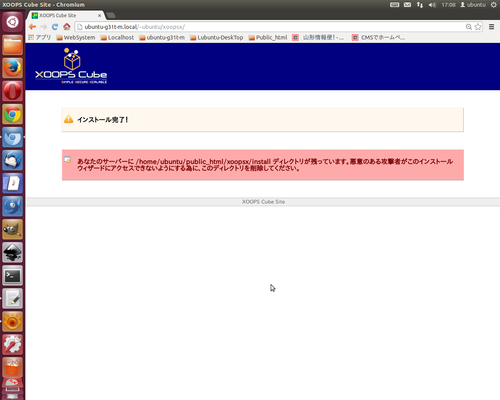500x400 pixels.
Task: Open the Lubuntu-DeskTop bookmark folder
Action: pos(217,37)
